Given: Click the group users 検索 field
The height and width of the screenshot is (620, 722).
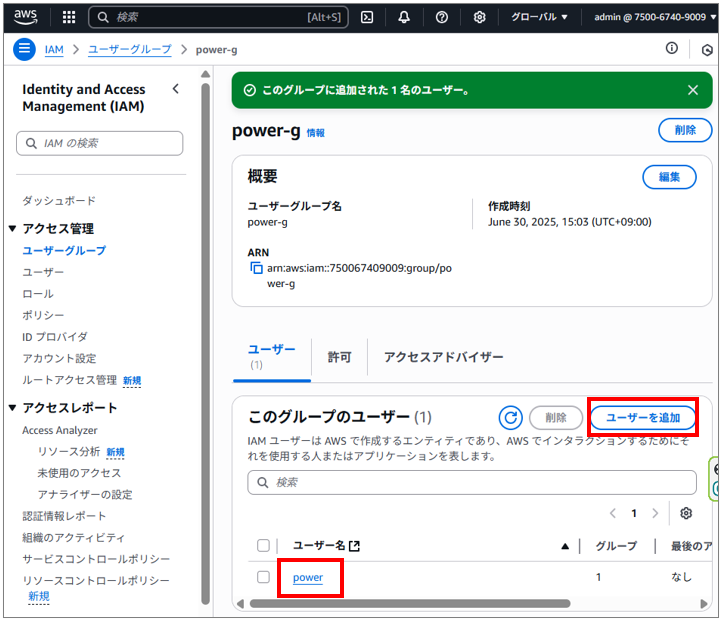Looking at the screenshot, I should (472, 482).
